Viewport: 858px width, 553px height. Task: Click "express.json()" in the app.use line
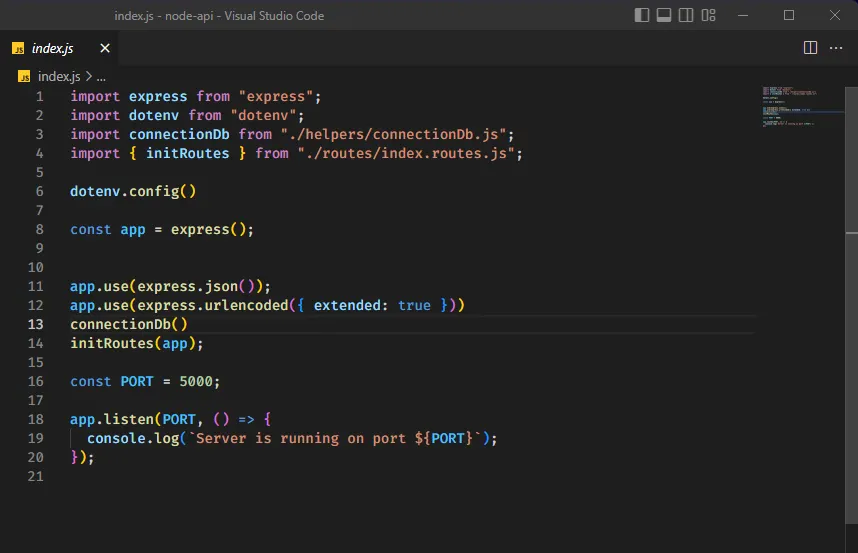click(196, 287)
